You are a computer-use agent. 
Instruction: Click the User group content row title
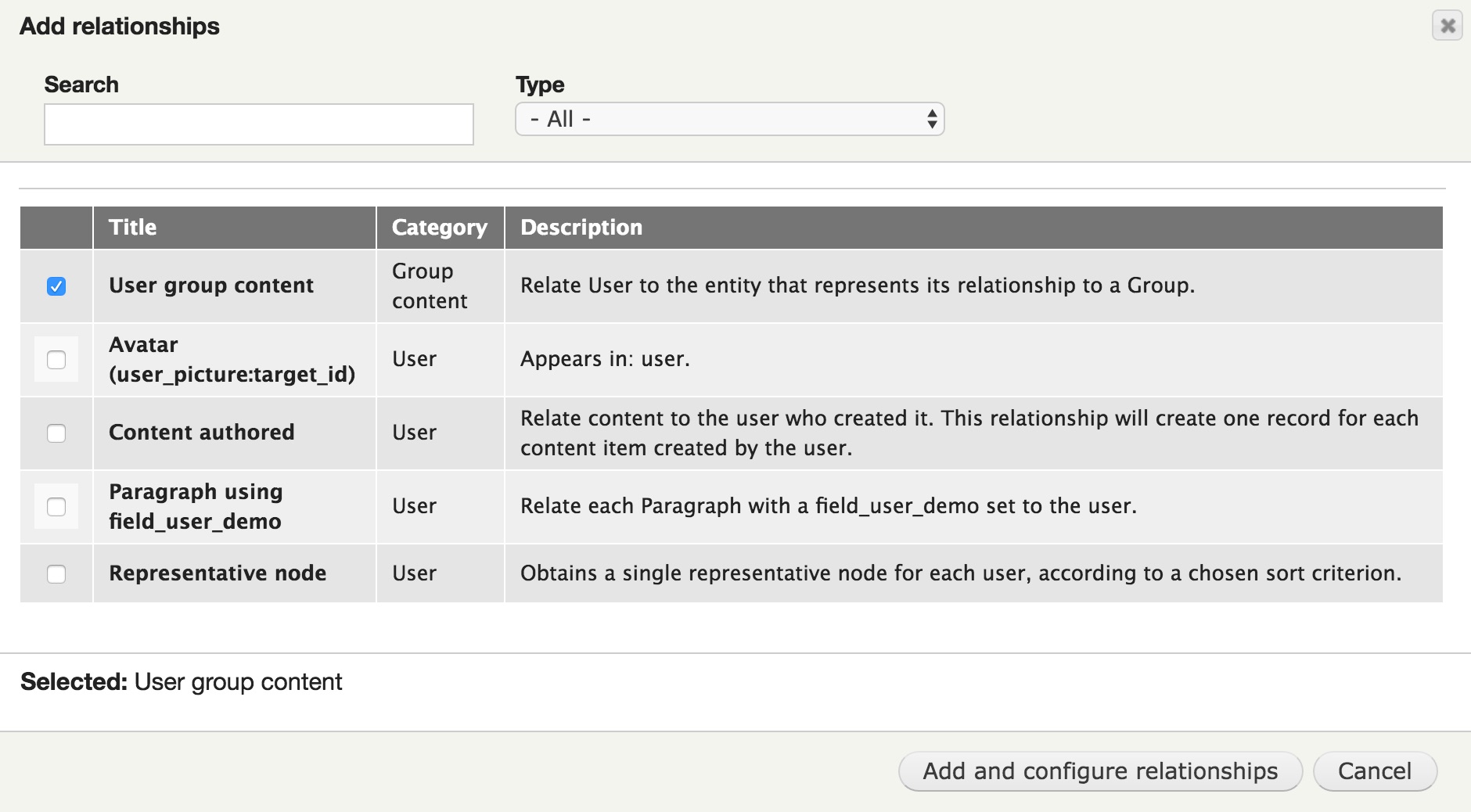click(211, 286)
